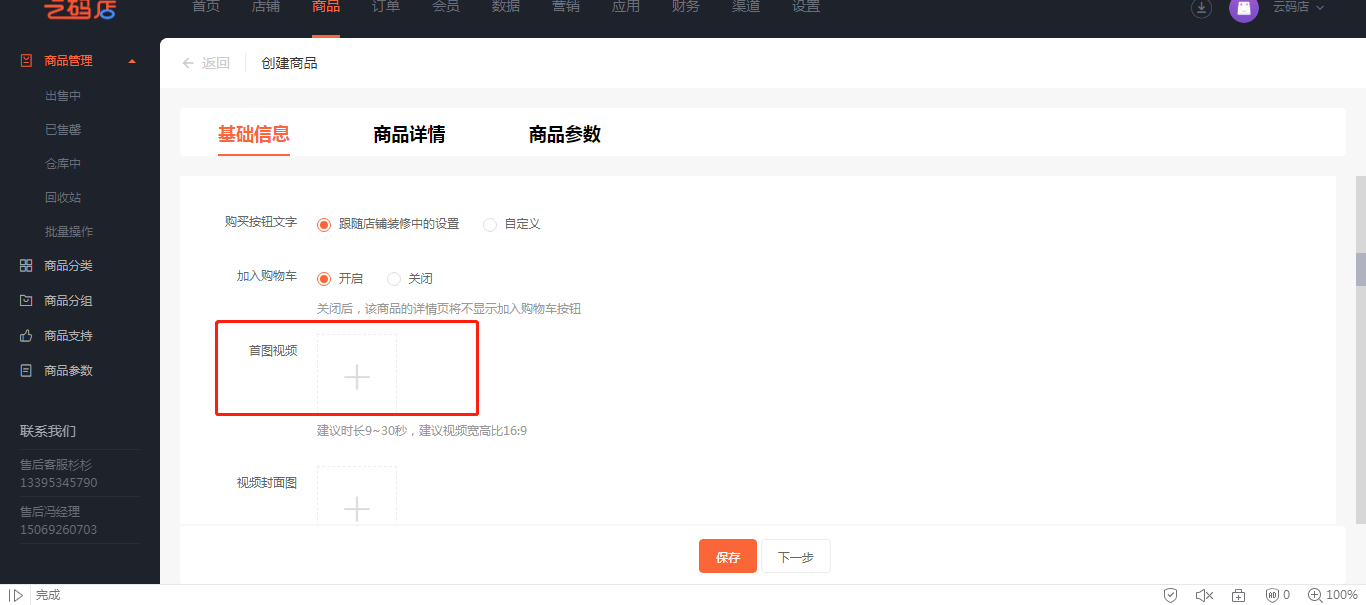Click the 商品参数 document icon

pyautogui.click(x=26, y=371)
